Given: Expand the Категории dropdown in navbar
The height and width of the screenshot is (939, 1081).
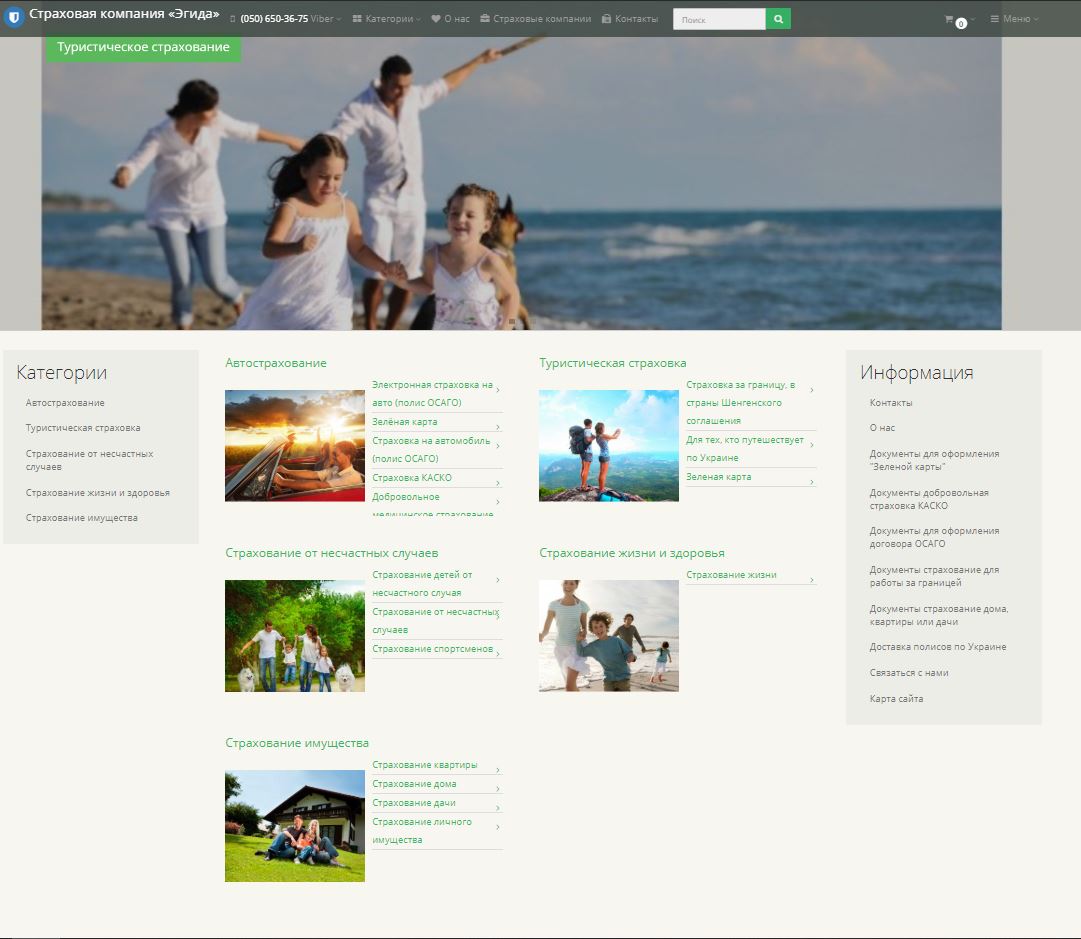Looking at the screenshot, I should click(x=386, y=19).
